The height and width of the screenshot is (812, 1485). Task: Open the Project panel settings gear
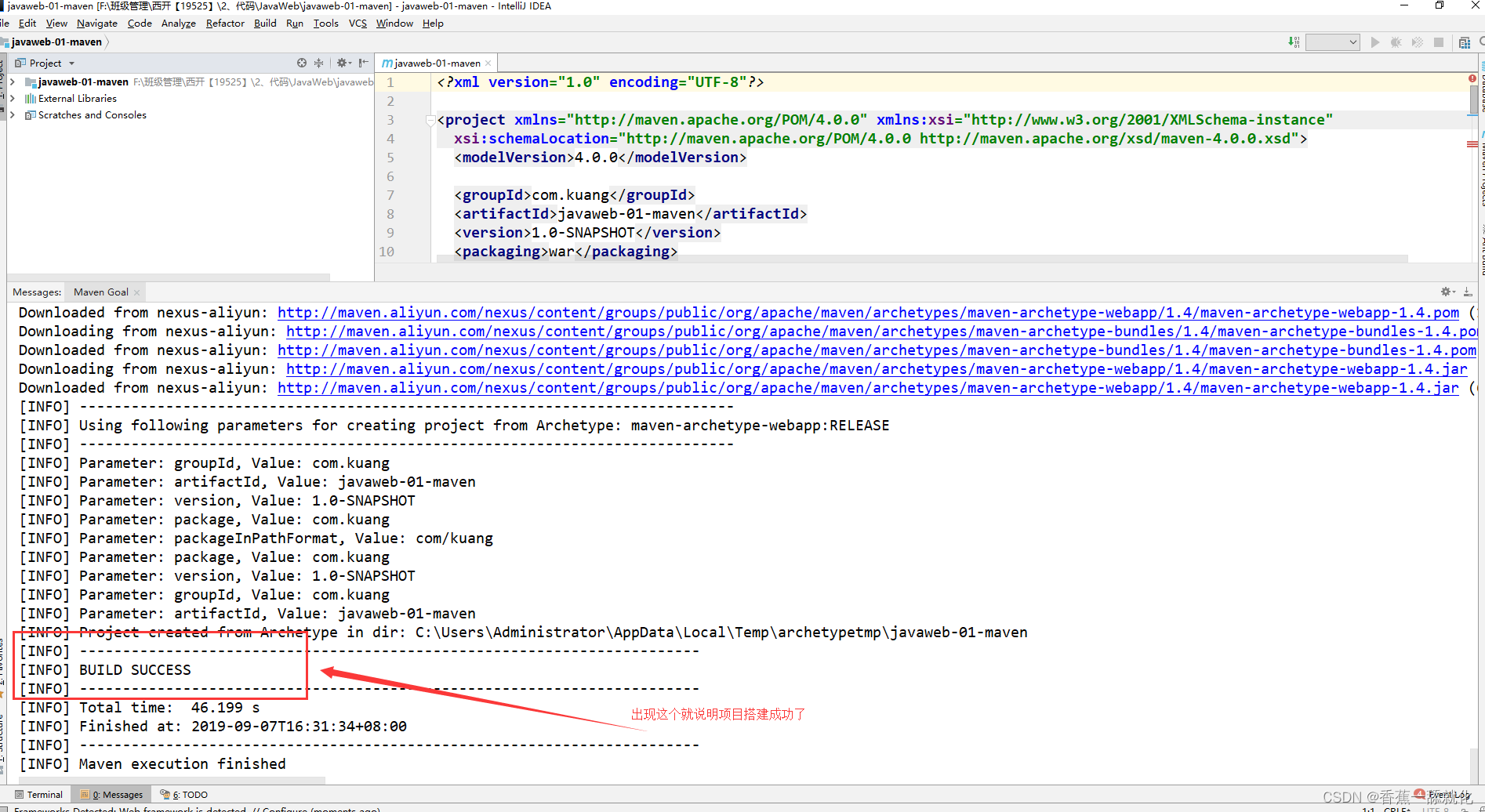(x=343, y=63)
